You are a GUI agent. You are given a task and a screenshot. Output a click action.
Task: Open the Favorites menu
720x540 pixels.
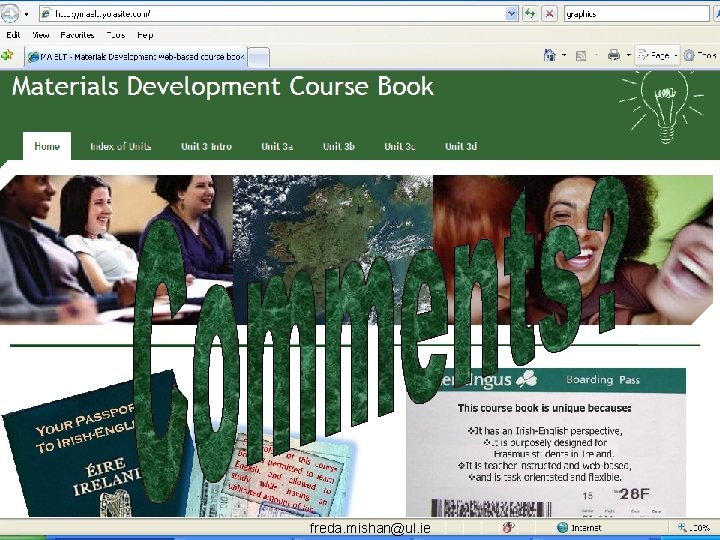[77, 35]
